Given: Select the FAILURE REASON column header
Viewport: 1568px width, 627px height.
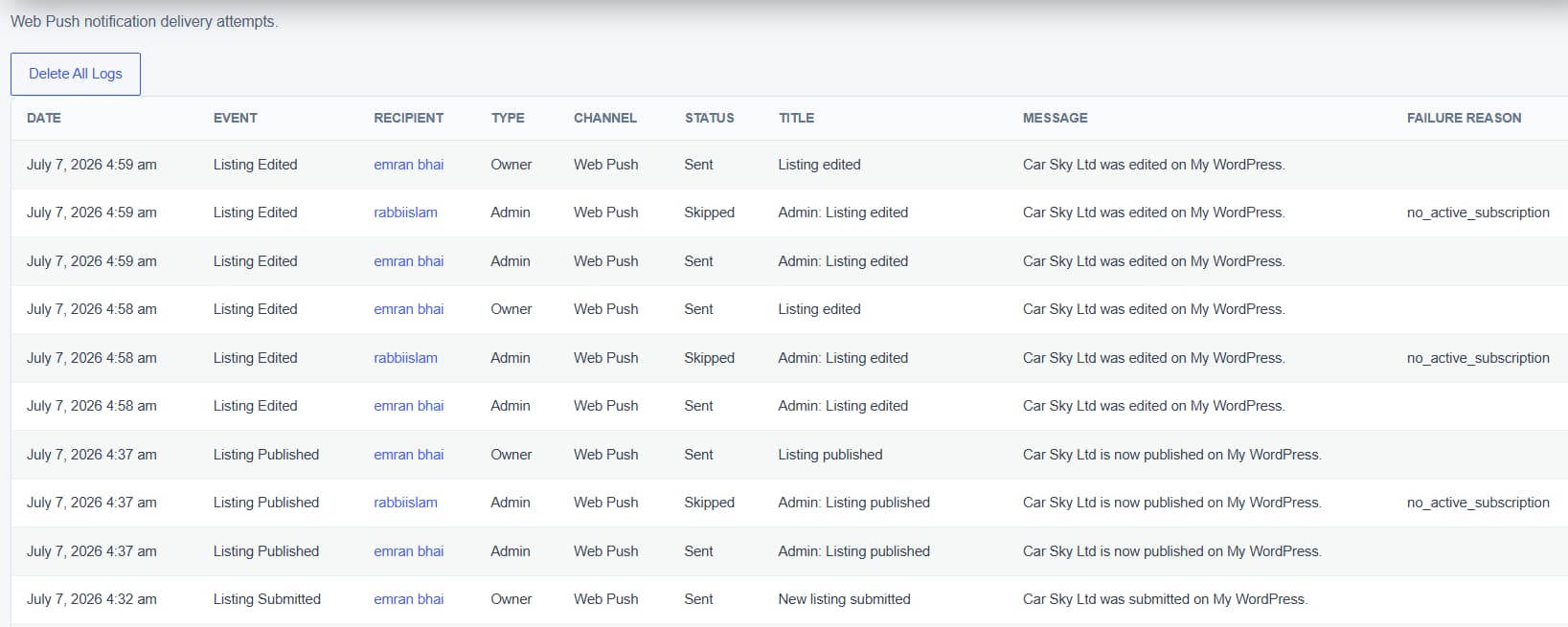Looking at the screenshot, I should 1465,118.
